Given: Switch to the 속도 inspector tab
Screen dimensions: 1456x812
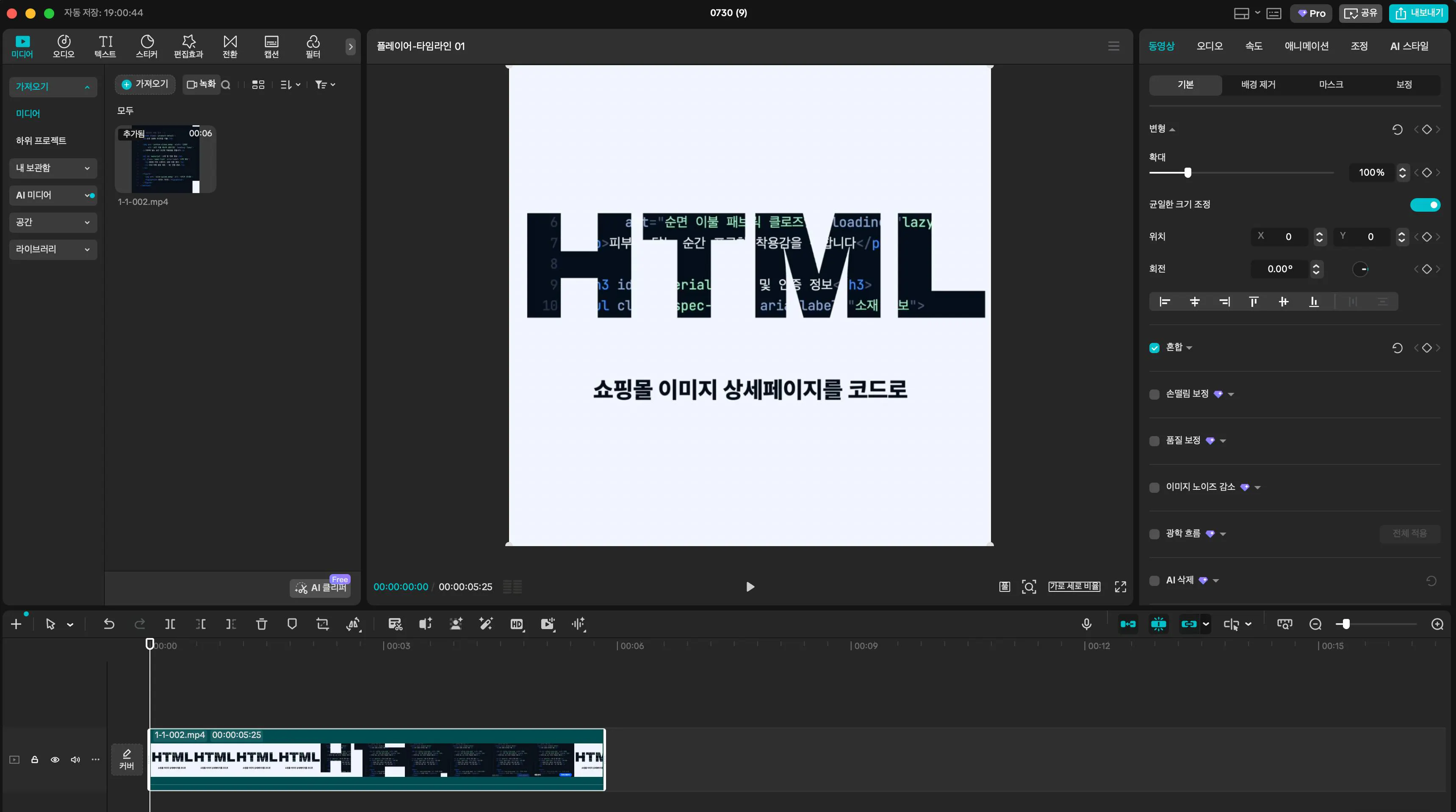Looking at the screenshot, I should [x=1254, y=46].
